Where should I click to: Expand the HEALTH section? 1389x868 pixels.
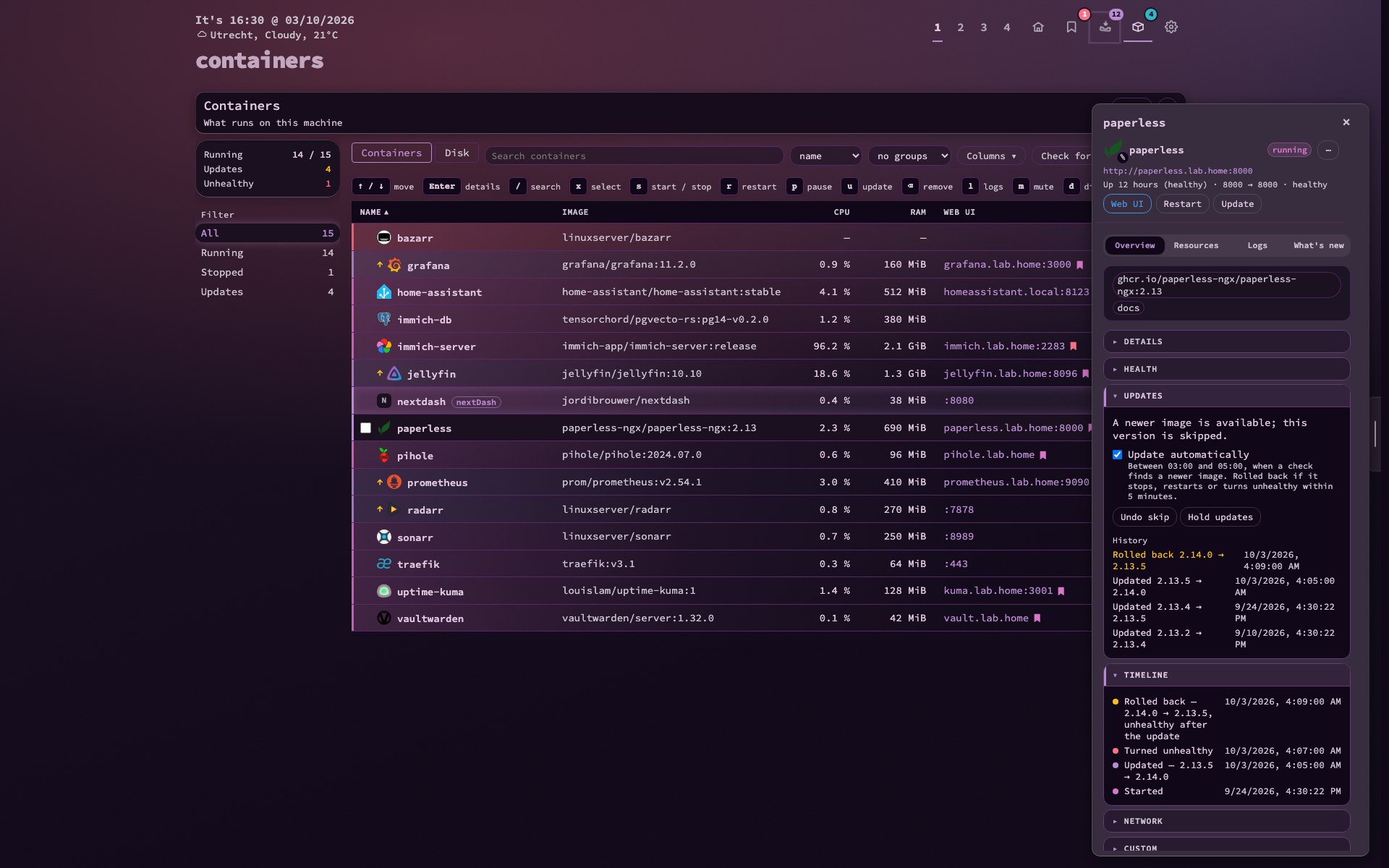1226,369
